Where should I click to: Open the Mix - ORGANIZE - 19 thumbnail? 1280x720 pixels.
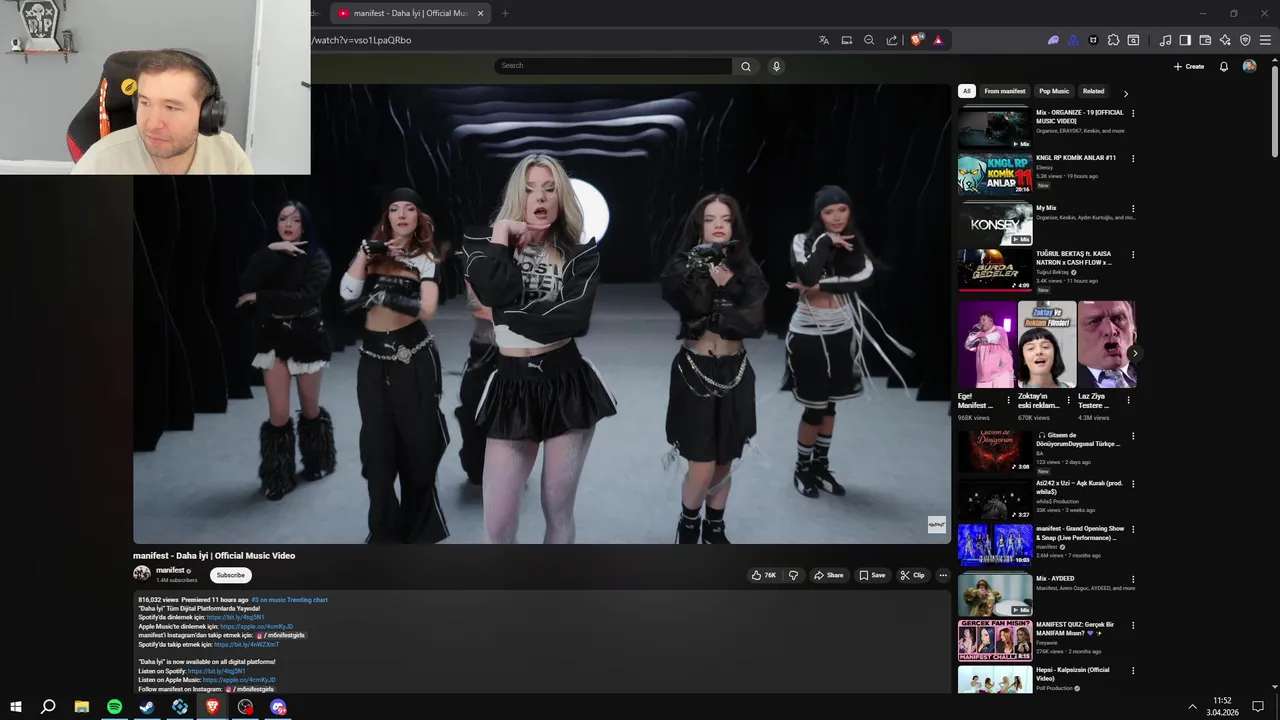pyautogui.click(x=995, y=128)
